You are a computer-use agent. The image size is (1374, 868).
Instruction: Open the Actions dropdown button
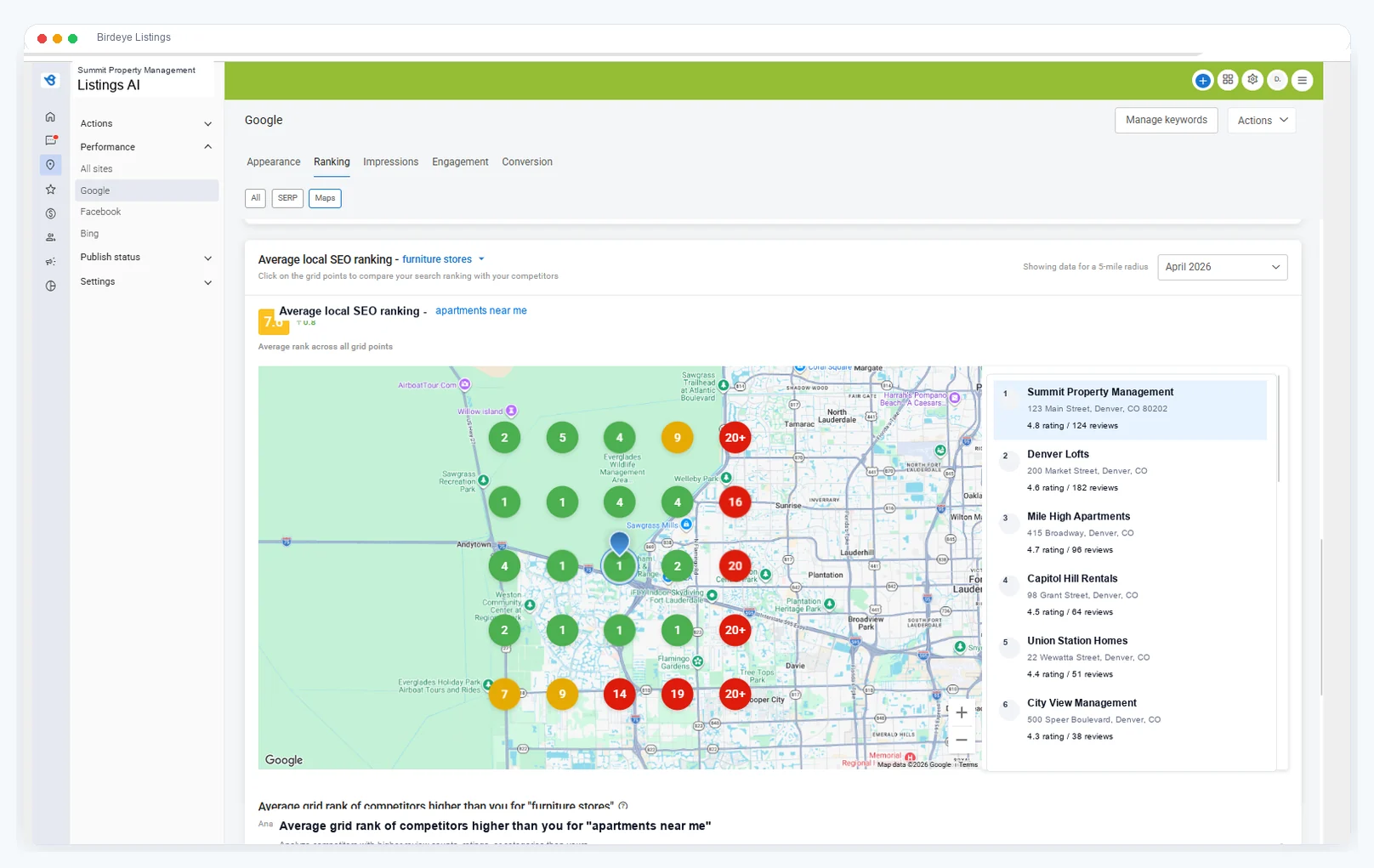pos(1262,121)
